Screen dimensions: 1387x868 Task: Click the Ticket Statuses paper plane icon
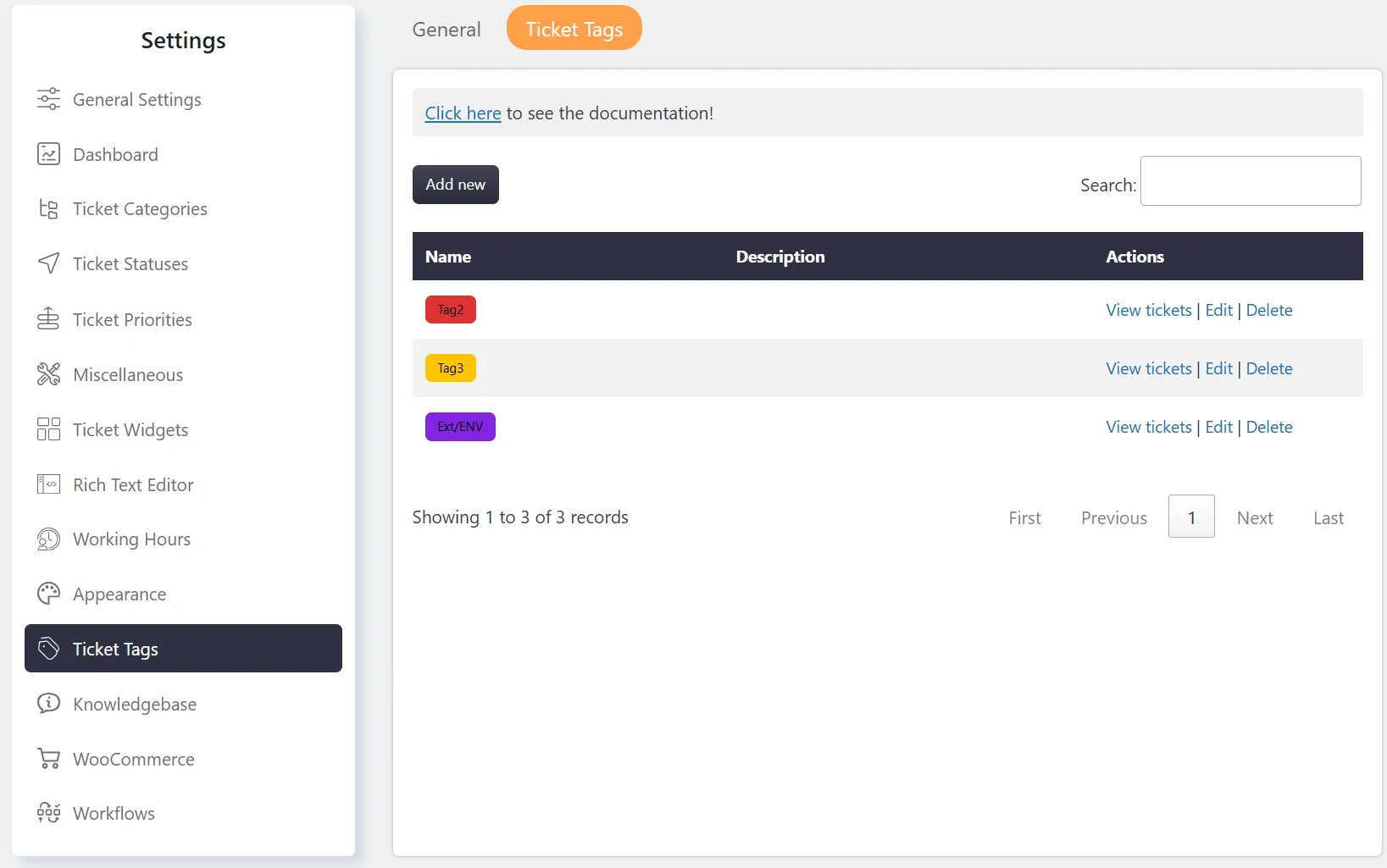(48, 263)
